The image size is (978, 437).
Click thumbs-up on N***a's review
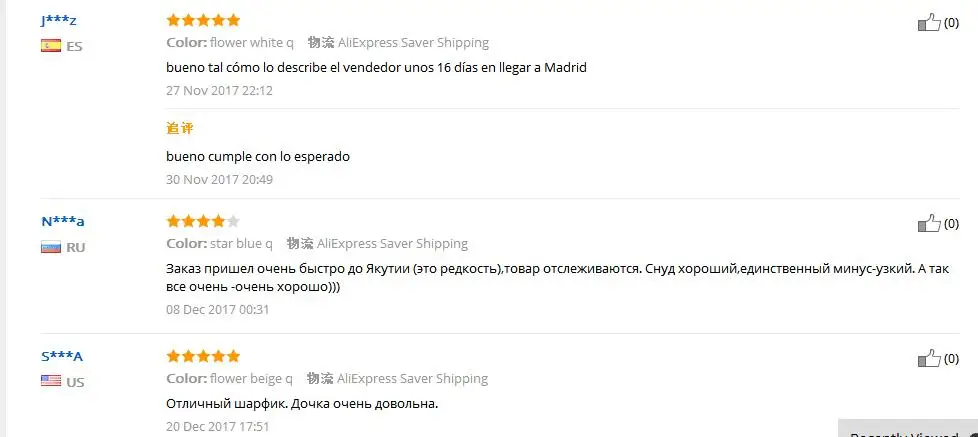pyautogui.click(x=929, y=224)
